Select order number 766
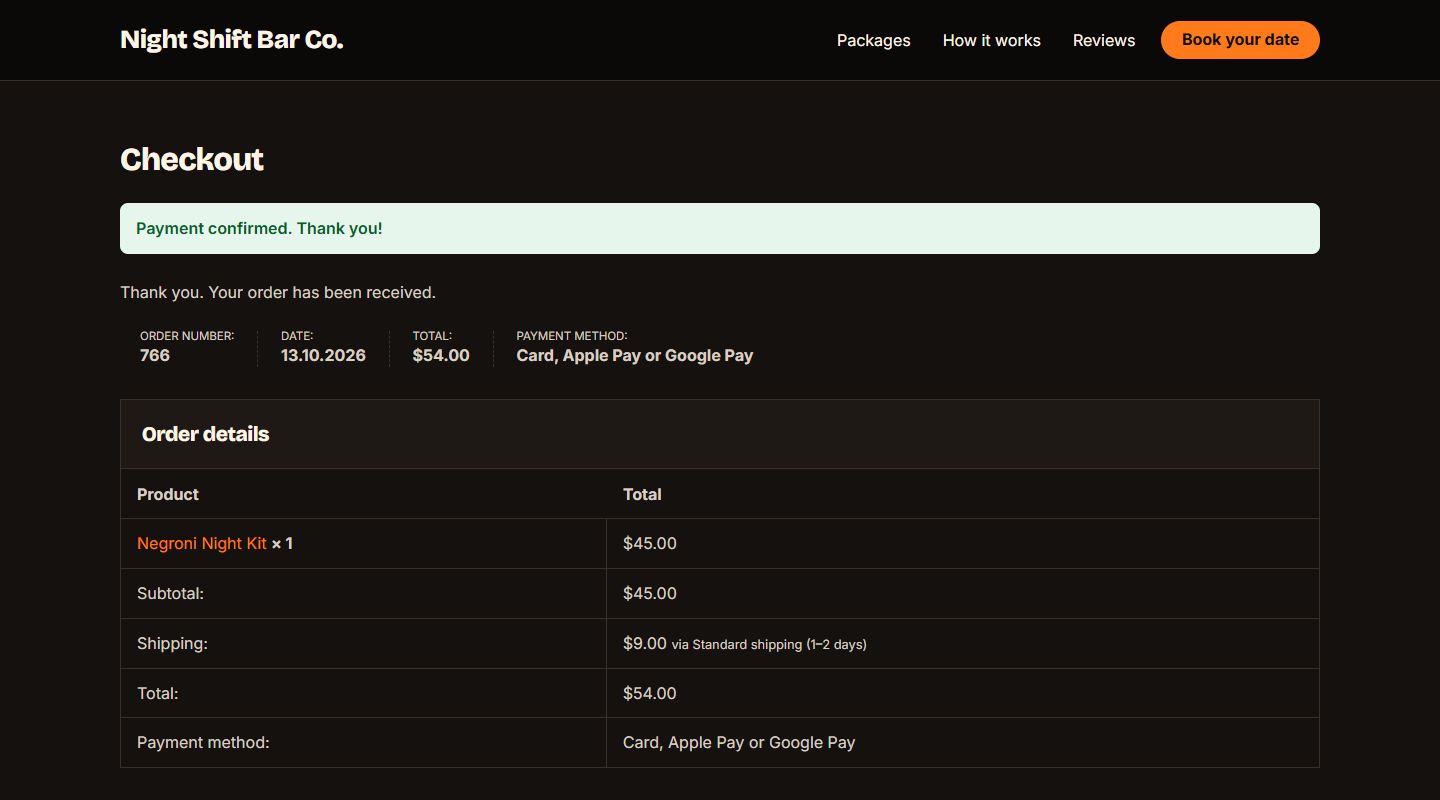The image size is (1440, 800). tap(155, 355)
